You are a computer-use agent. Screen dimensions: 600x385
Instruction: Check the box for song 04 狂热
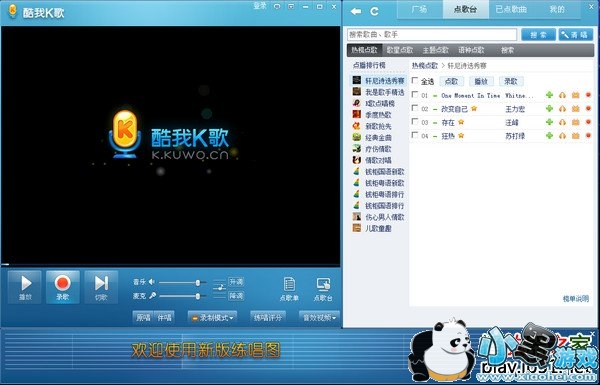pos(414,135)
